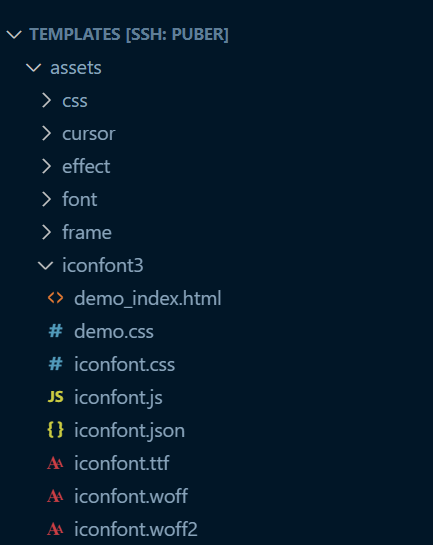Click the JS icon beside iconfont.js
Viewport: 433px width, 545px height.
point(56,397)
